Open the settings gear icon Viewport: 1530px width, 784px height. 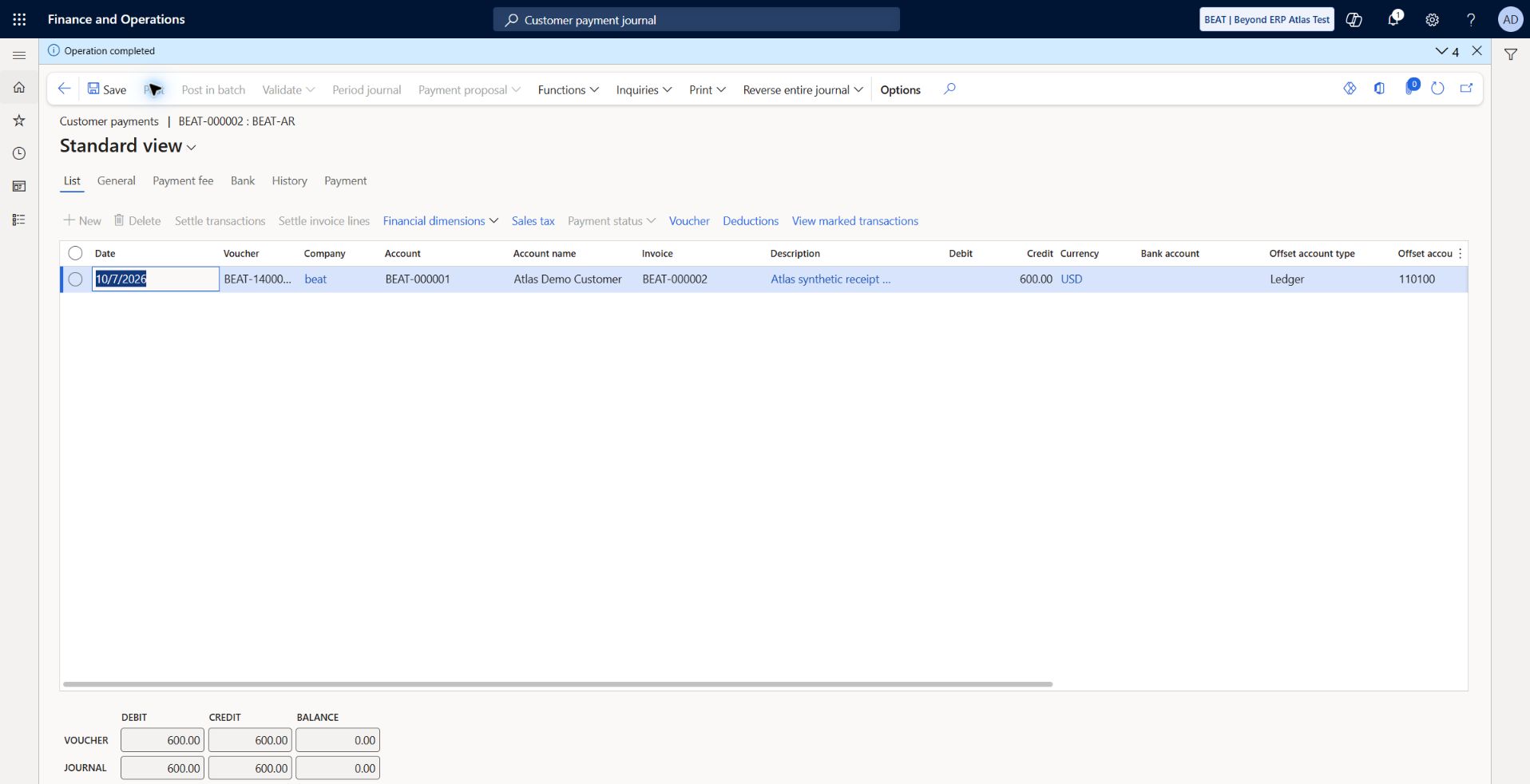[1432, 20]
